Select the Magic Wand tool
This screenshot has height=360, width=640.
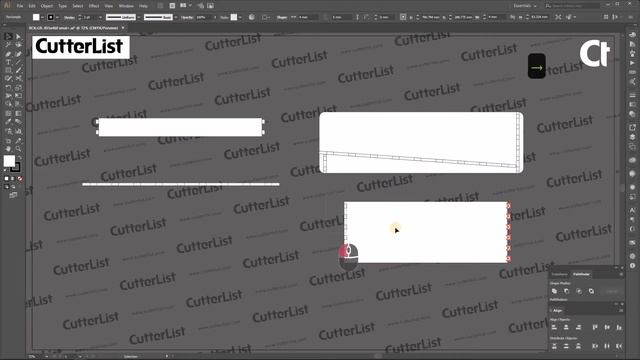[8, 45]
